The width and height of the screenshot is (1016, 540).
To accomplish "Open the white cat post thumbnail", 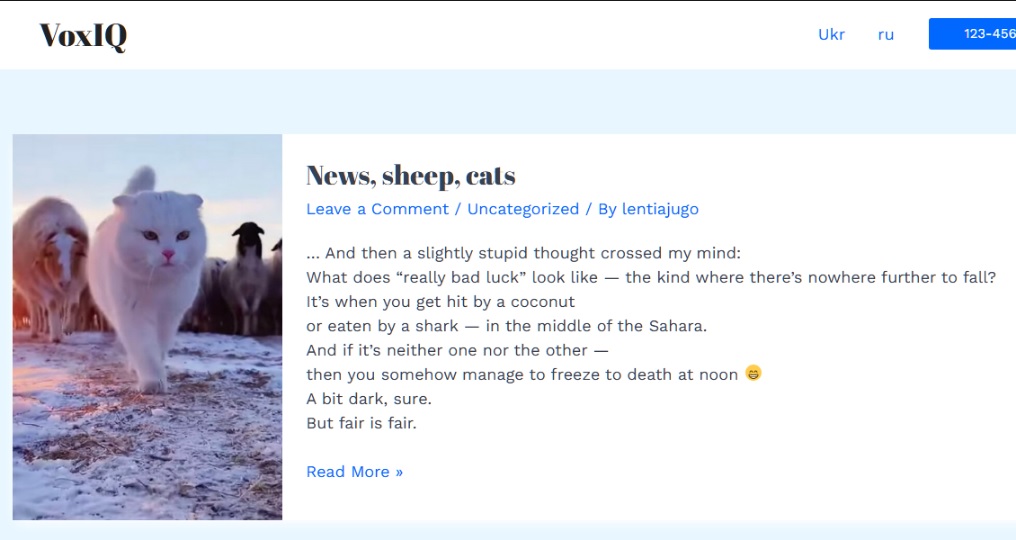I will click(x=147, y=327).
